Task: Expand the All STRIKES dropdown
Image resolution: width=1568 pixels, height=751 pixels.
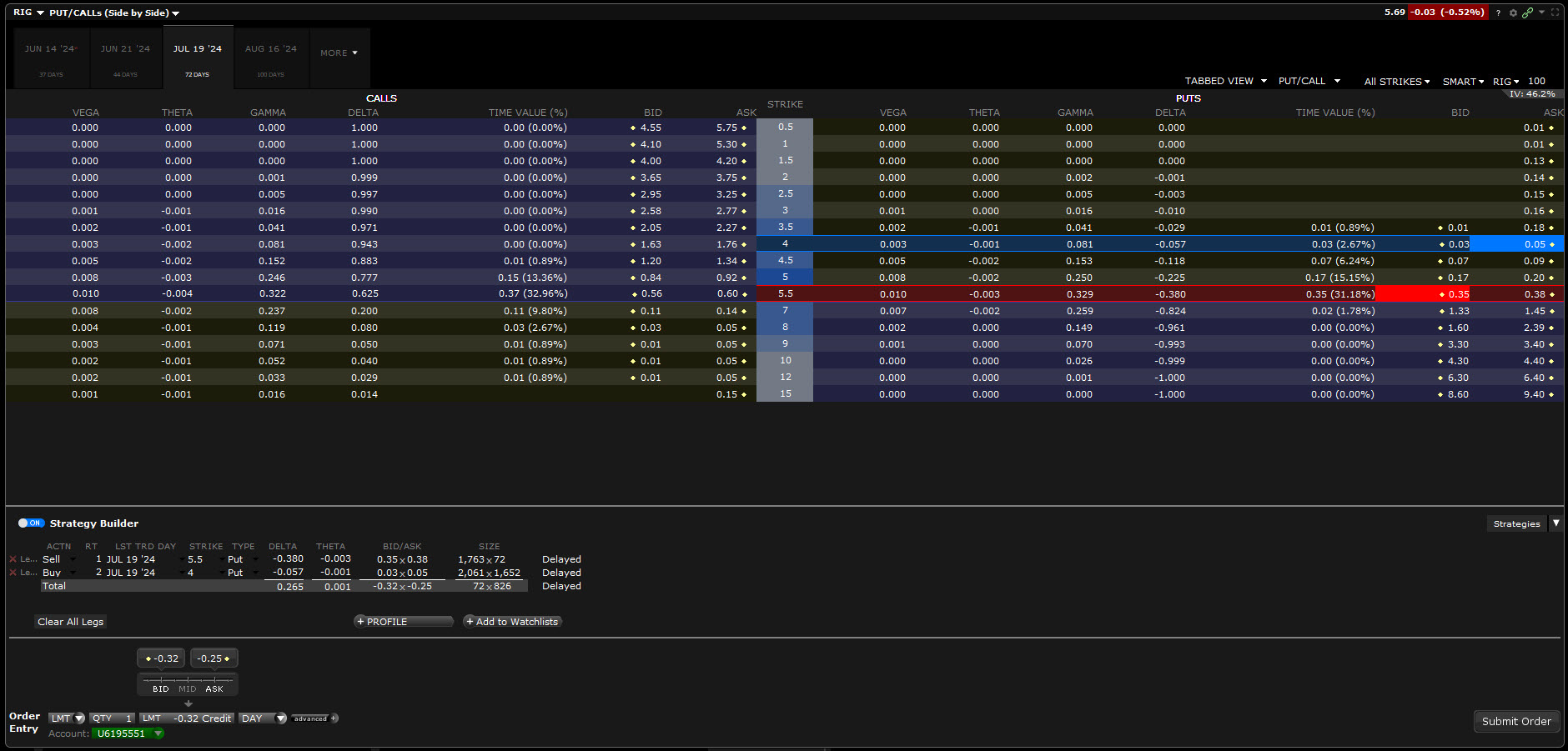Action: 1396,82
